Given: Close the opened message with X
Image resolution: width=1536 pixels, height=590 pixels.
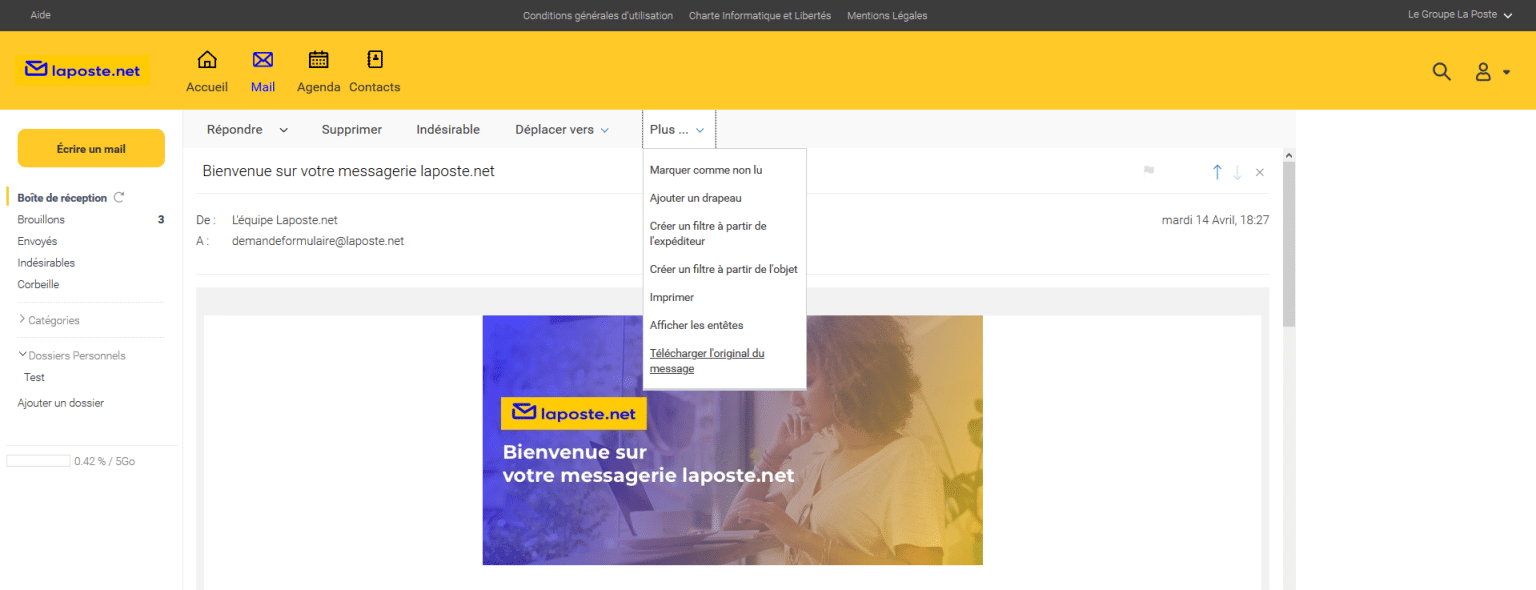Looking at the screenshot, I should (1260, 172).
